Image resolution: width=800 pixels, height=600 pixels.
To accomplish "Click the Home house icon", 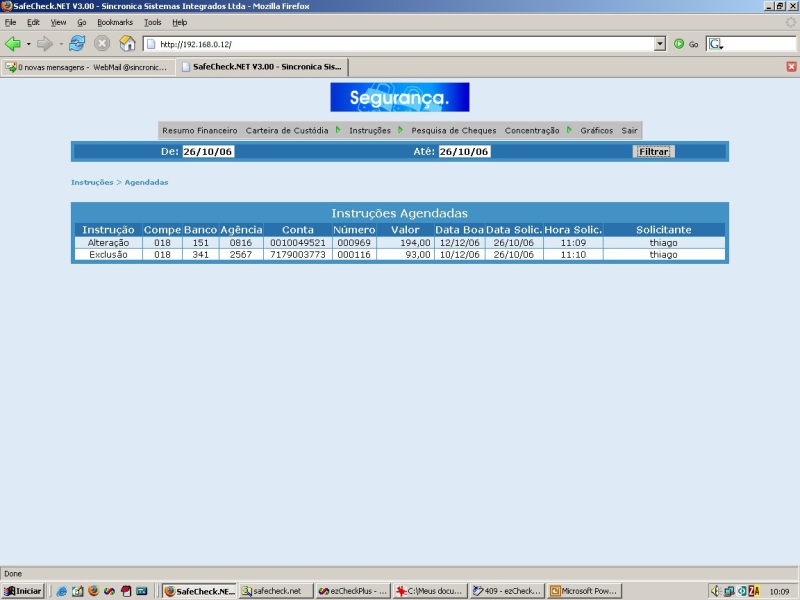I will click(127, 44).
